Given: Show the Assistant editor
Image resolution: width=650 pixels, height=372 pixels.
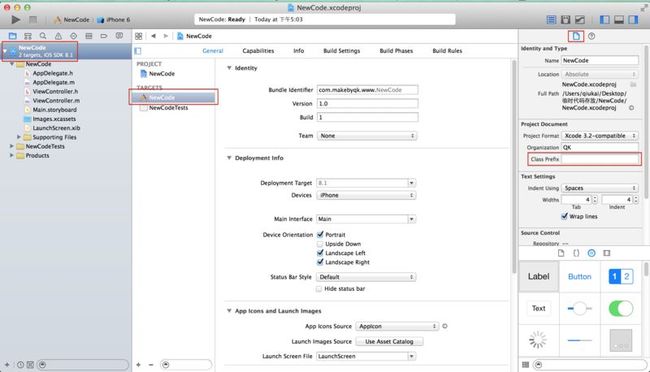Looking at the screenshot, I should tap(565, 19).
